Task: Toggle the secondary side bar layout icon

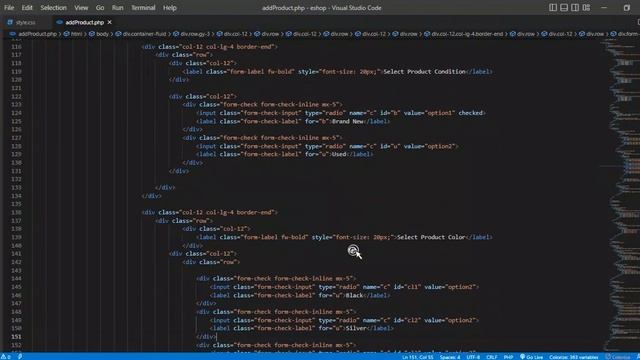Action: (x=575, y=7)
